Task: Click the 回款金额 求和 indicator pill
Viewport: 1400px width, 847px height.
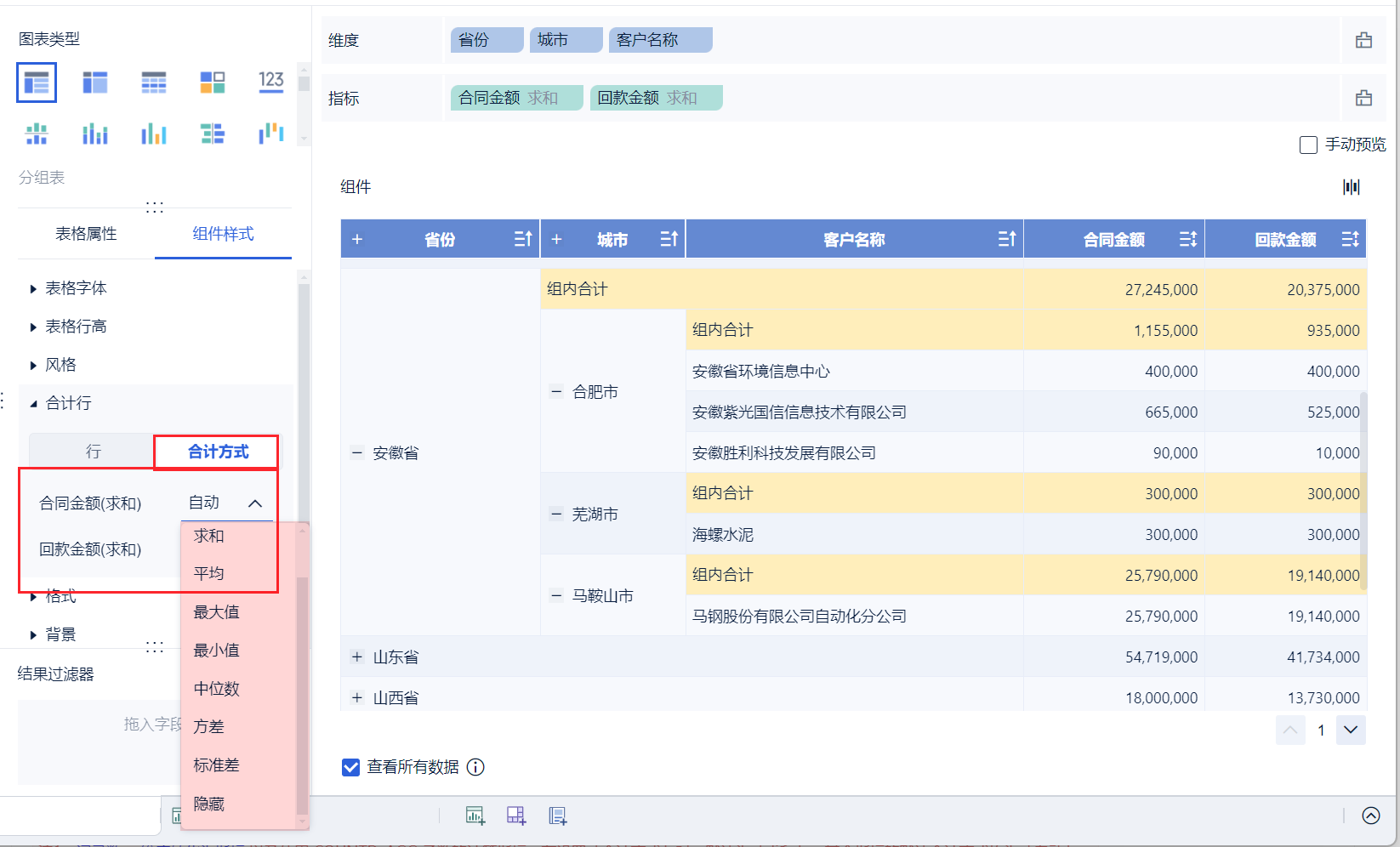Action: 656,98
